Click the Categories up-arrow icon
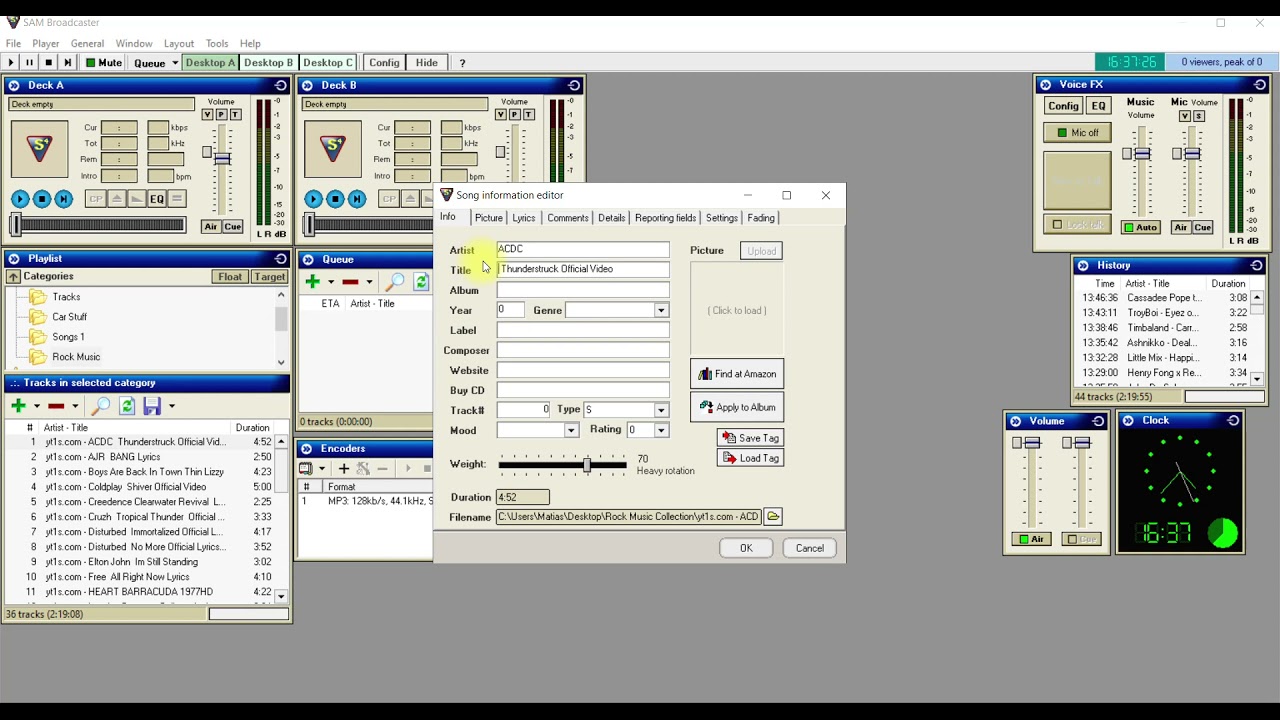This screenshot has height=720, width=1280. tap(14, 277)
